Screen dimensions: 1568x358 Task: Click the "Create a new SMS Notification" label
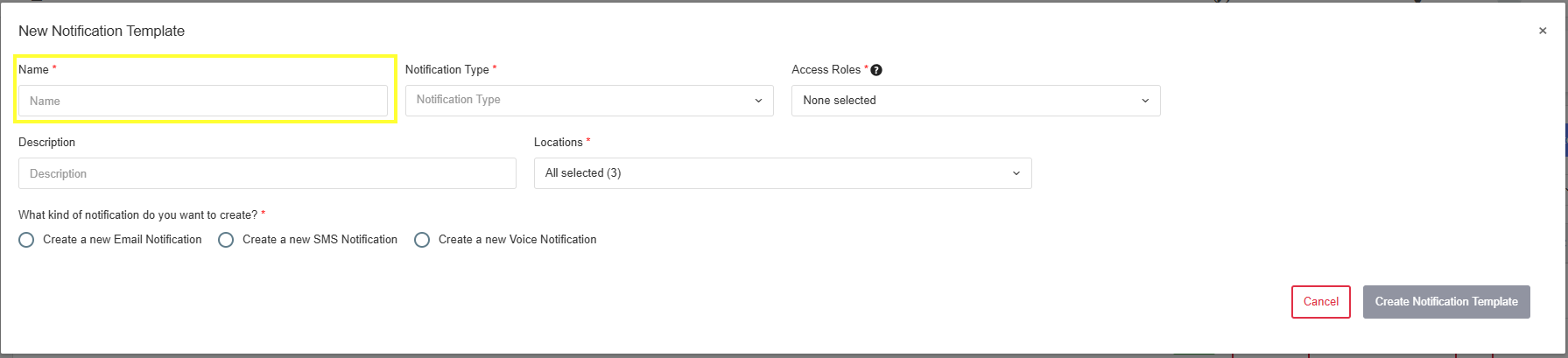(x=320, y=239)
